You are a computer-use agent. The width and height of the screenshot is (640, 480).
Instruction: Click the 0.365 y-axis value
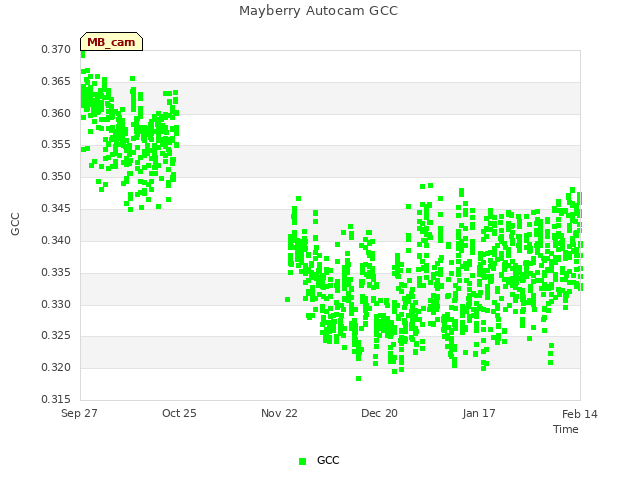pos(56,81)
